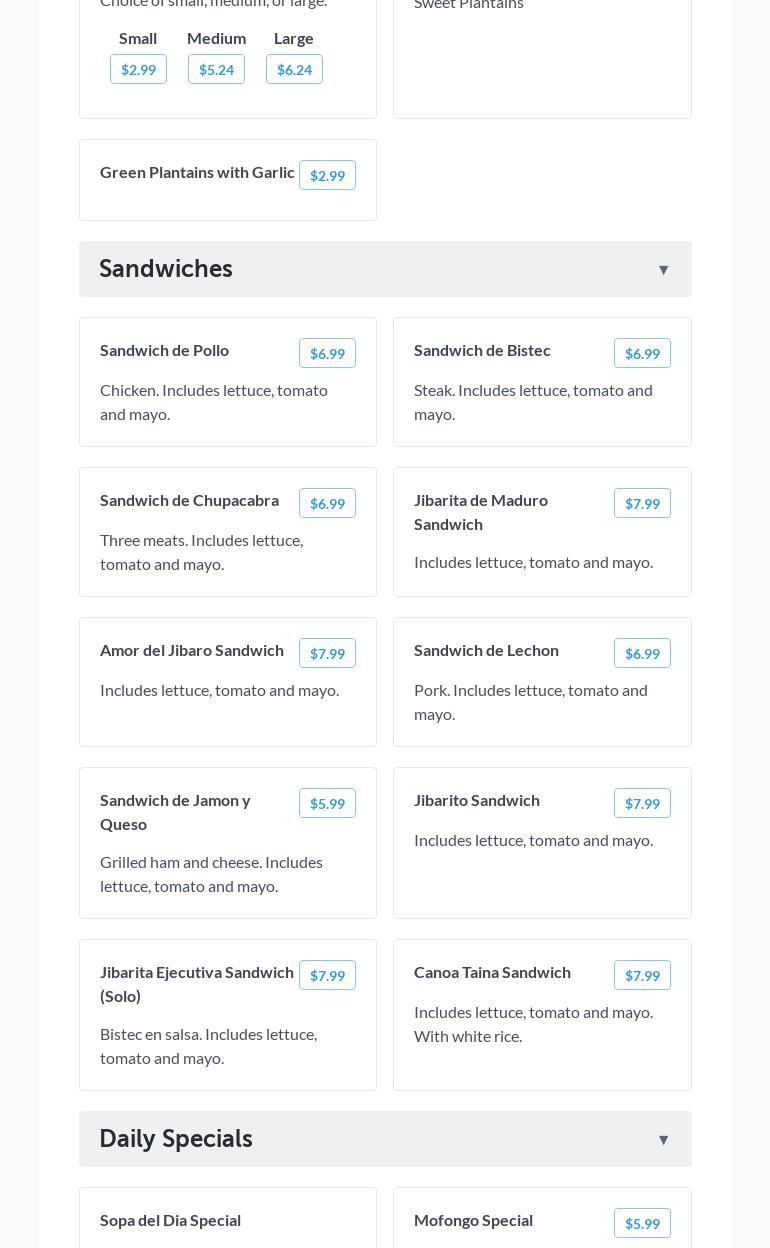Select Medium size $5.24 price
770x1248 pixels.
[216, 69]
